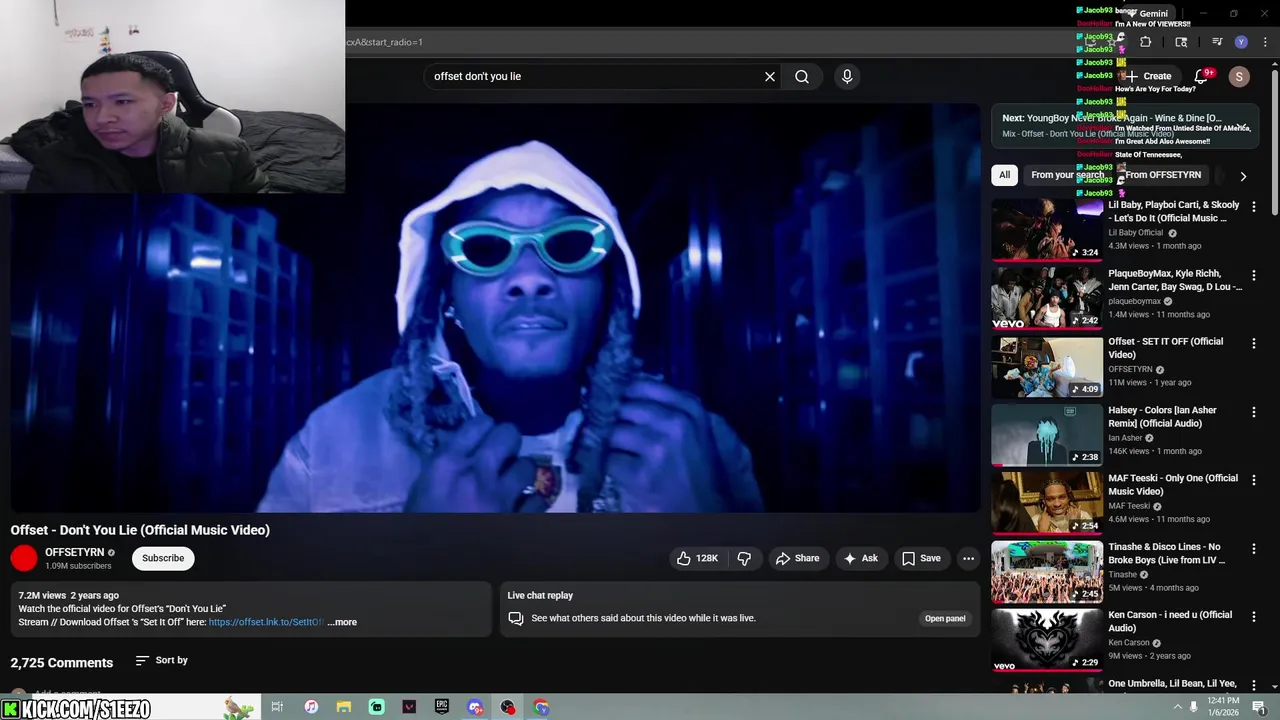Open options menu for Offset SET IT OFF
Screen dimensions: 1280x720
click(x=1254, y=343)
